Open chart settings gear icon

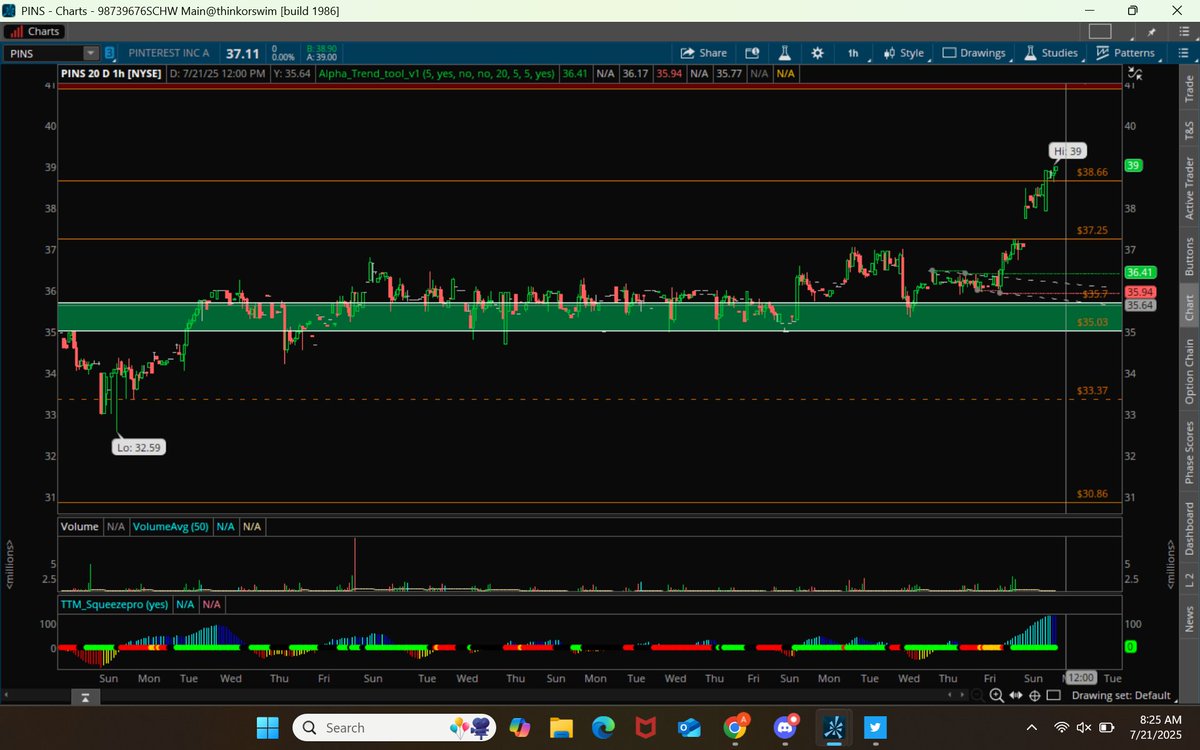pos(817,53)
